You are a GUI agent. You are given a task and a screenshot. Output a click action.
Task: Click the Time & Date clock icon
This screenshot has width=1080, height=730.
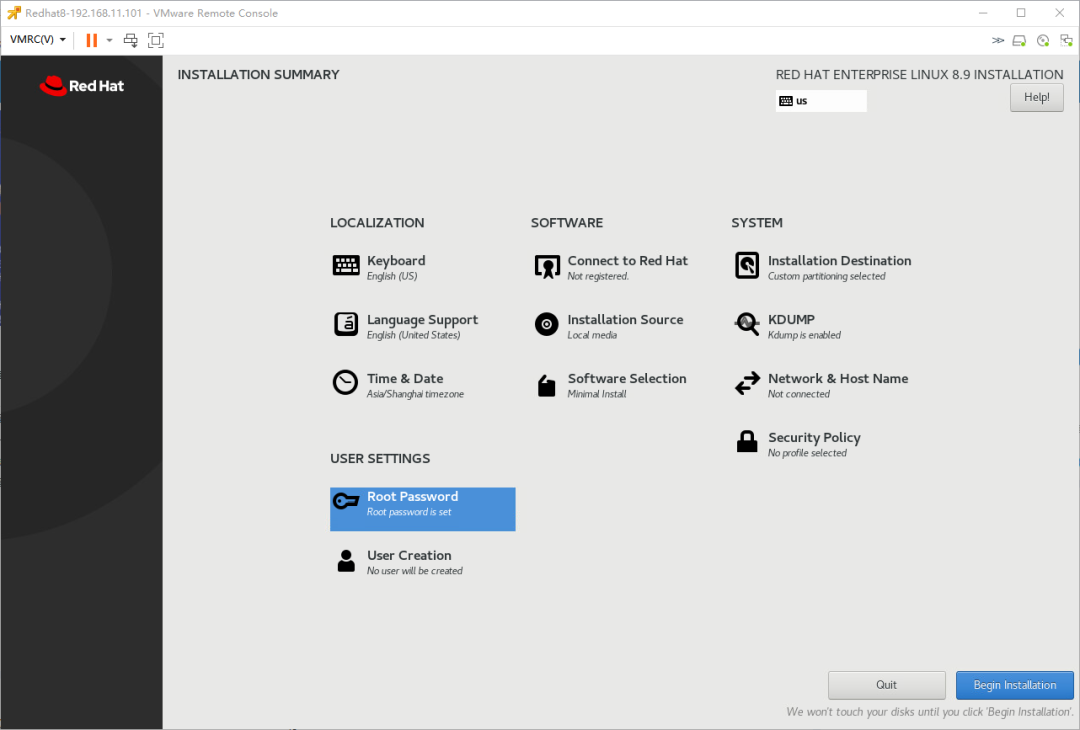(x=345, y=383)
